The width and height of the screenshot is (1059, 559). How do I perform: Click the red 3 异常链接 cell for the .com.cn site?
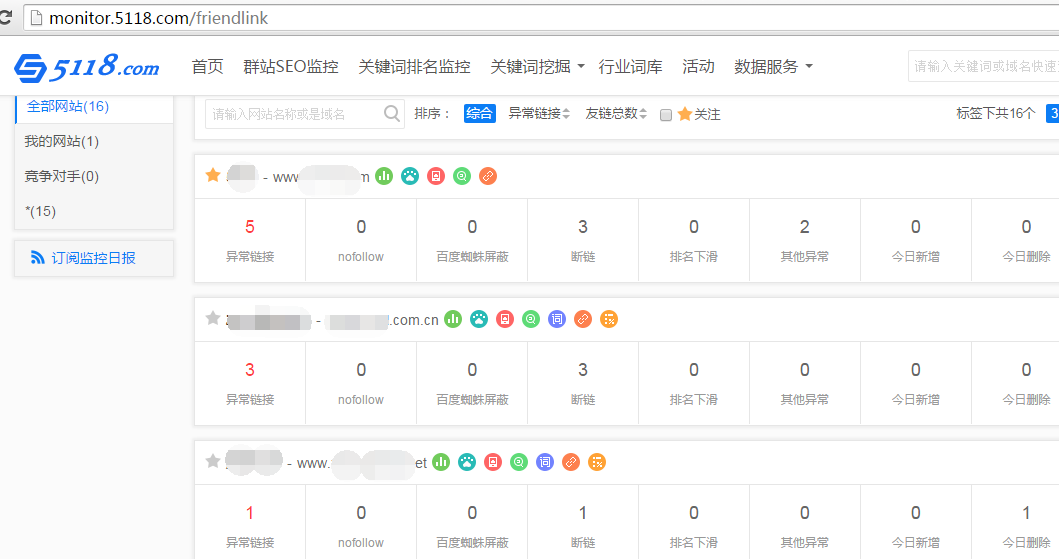[250, 383]
